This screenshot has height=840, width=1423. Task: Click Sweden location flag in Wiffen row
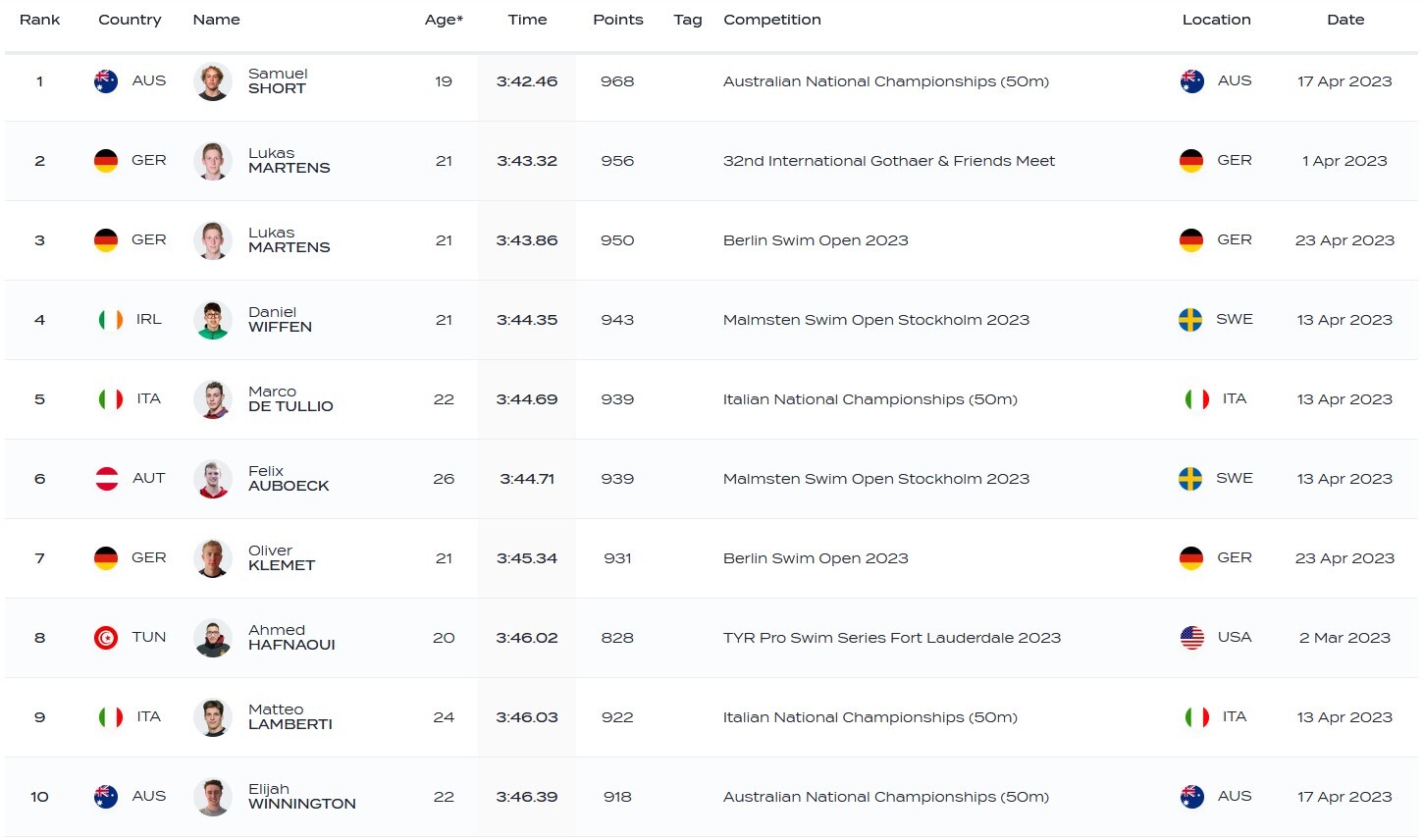pyautogui.click(x=1190, y=320)
